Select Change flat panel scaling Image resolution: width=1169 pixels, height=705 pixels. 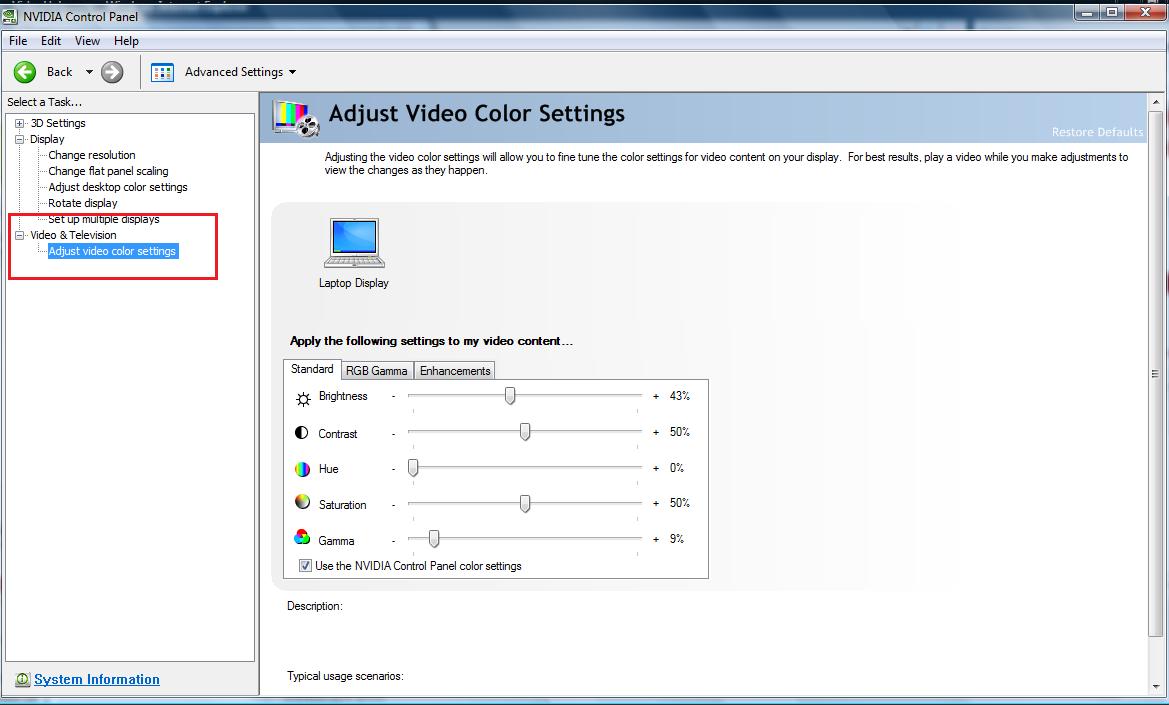(x=108, y=171)
